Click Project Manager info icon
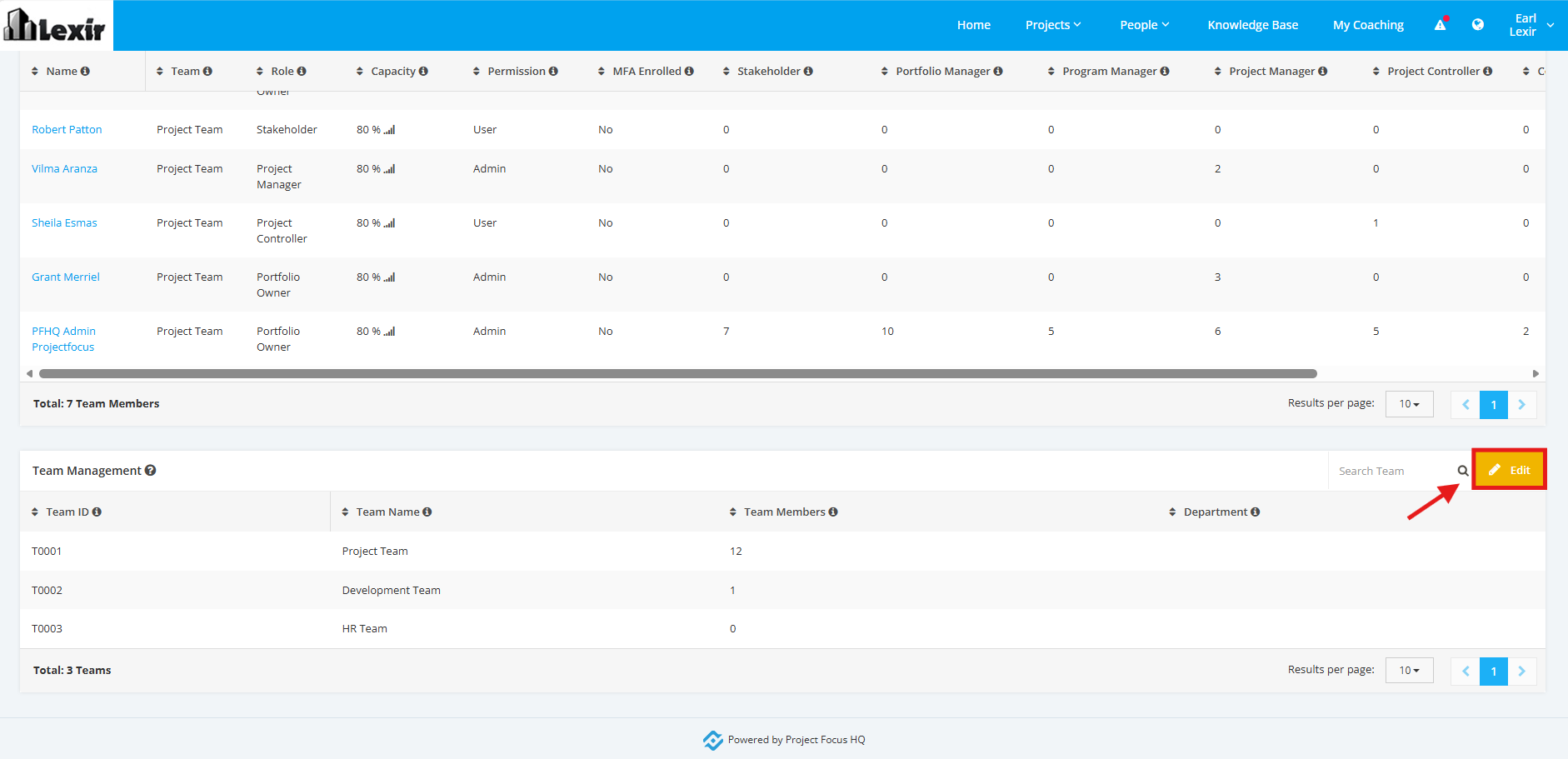Image resolution: width=1568 pixels, height=759 pixels. [1323, 72]
